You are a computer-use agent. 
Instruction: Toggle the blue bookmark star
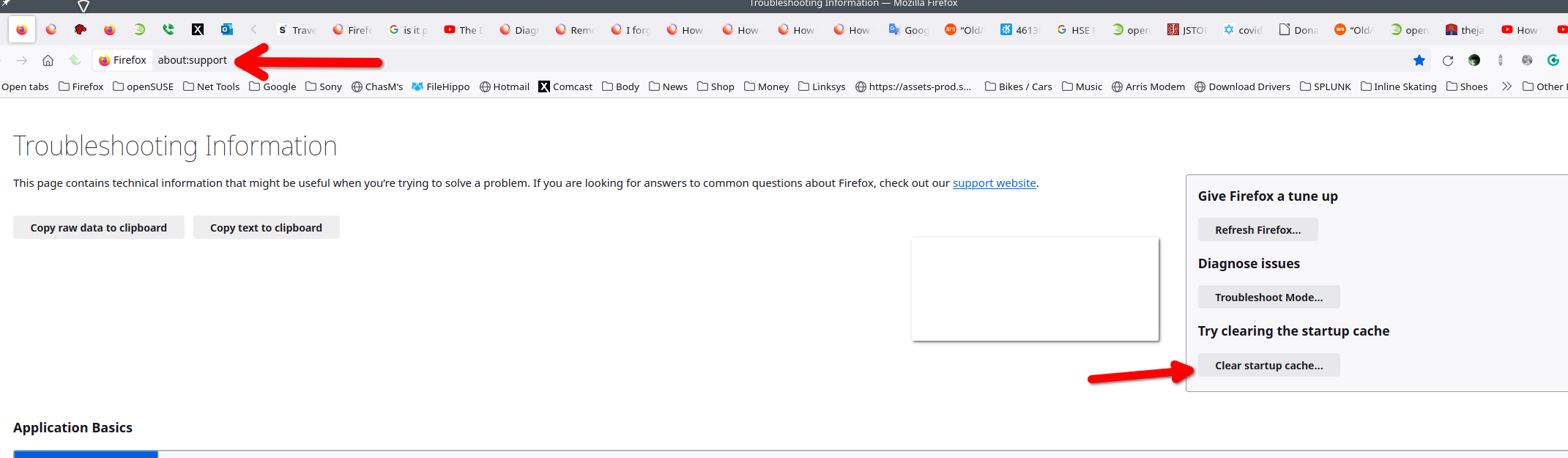(x=1419, y=60)
